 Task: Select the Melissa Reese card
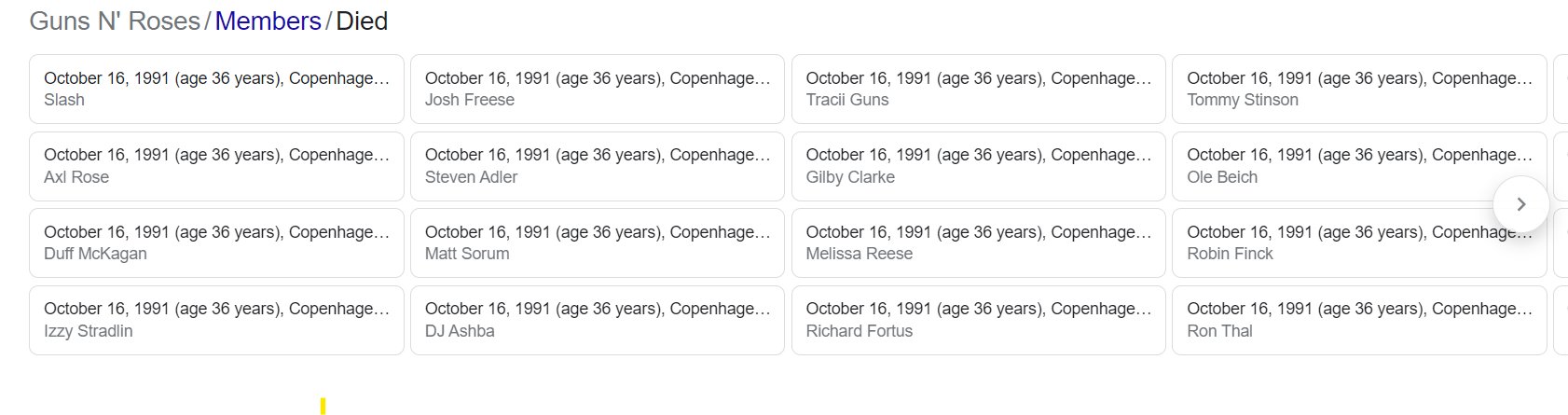tap(978, 242)
